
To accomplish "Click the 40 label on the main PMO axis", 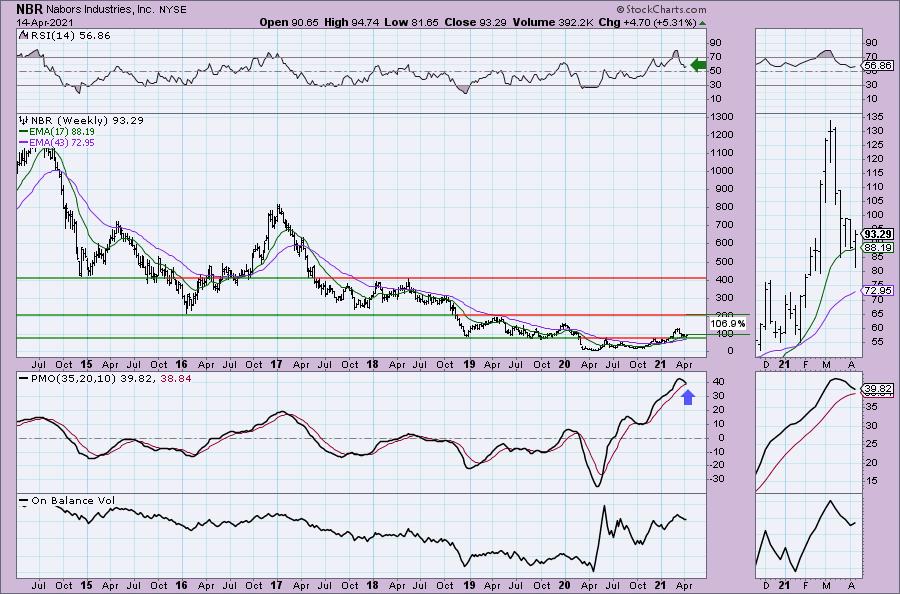I will [x=717, y=382].
